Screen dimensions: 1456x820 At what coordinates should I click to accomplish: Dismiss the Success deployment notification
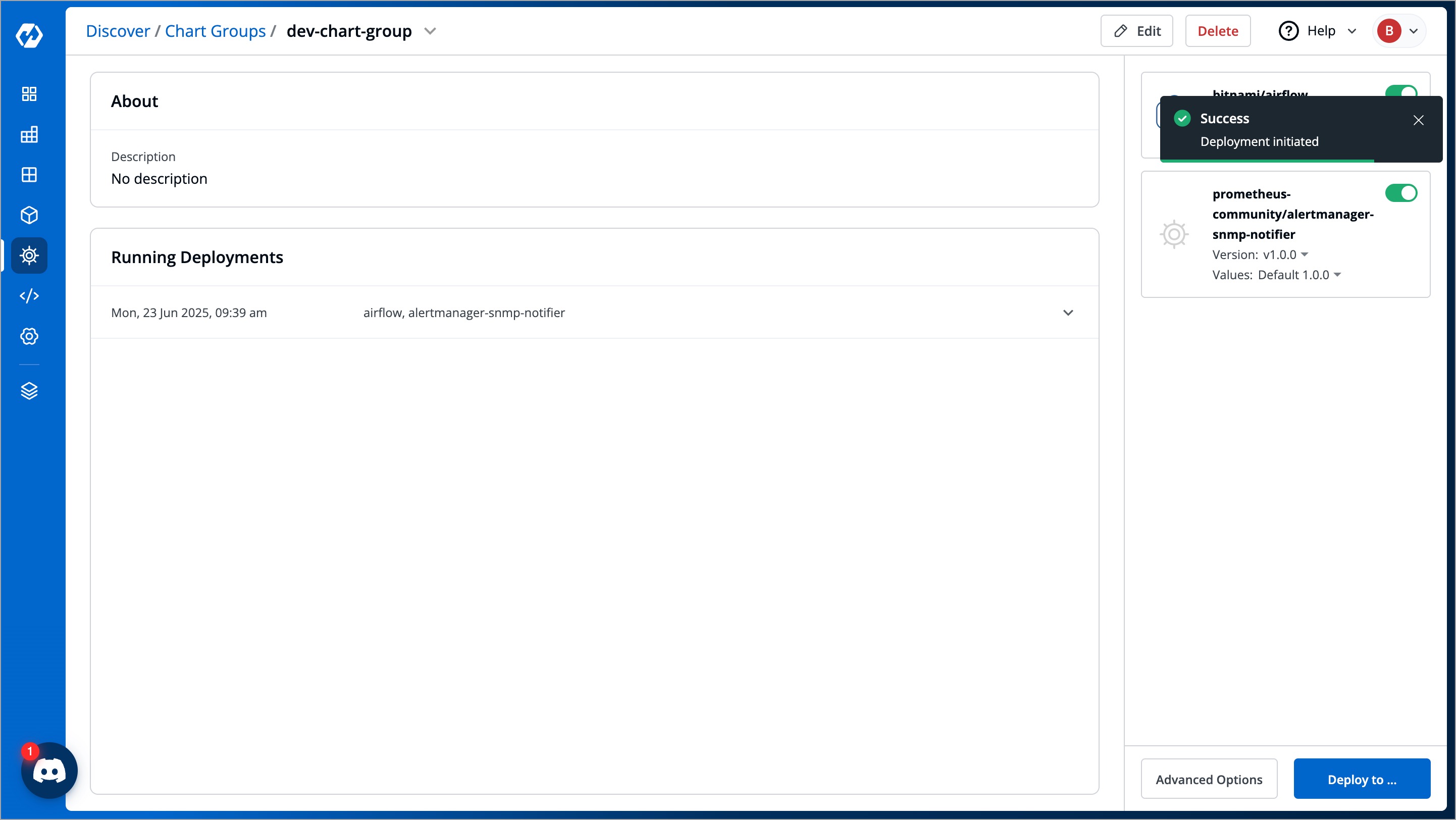tap(1419, 120)
